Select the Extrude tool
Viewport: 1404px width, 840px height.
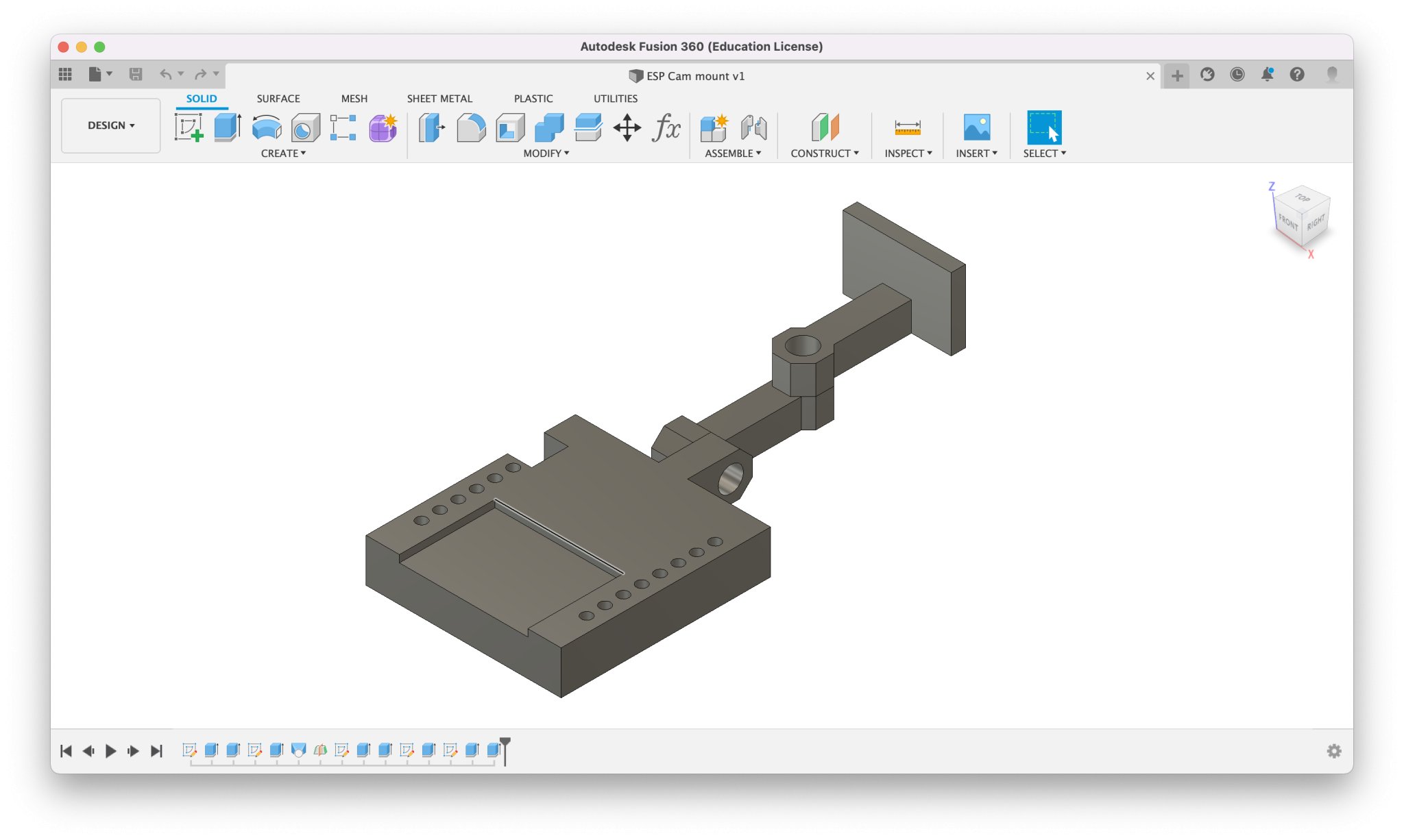click(x=227, y=127)
